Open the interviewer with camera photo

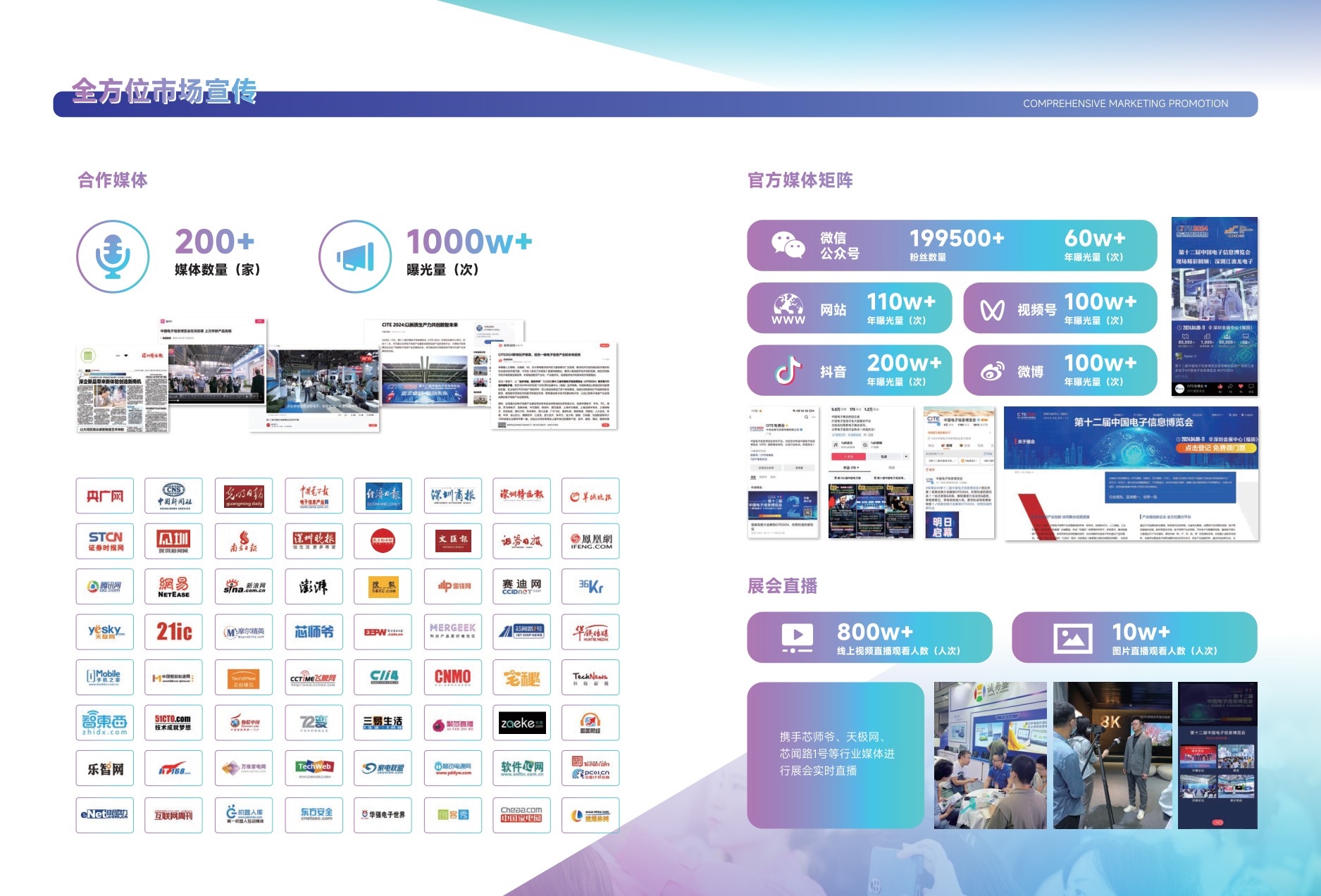pos(1112,755)
